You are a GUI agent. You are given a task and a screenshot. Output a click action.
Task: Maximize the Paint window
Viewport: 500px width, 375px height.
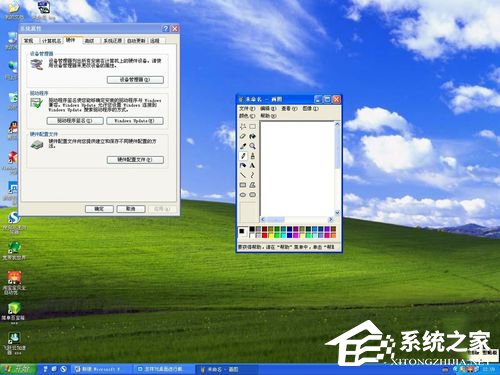tap(327, 99)
